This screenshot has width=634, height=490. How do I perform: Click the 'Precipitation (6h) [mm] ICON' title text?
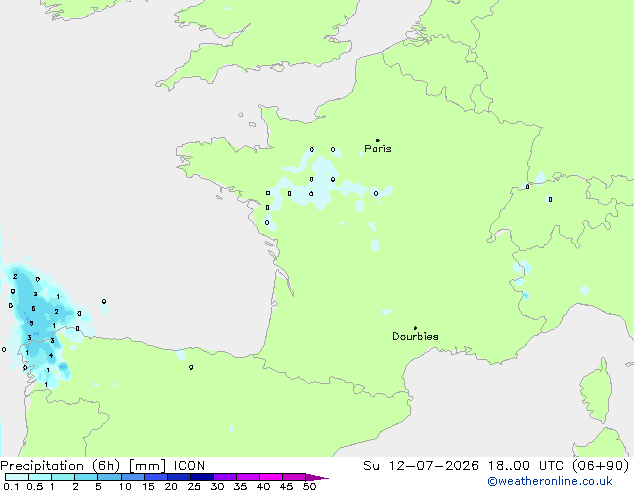coord(103,466)
